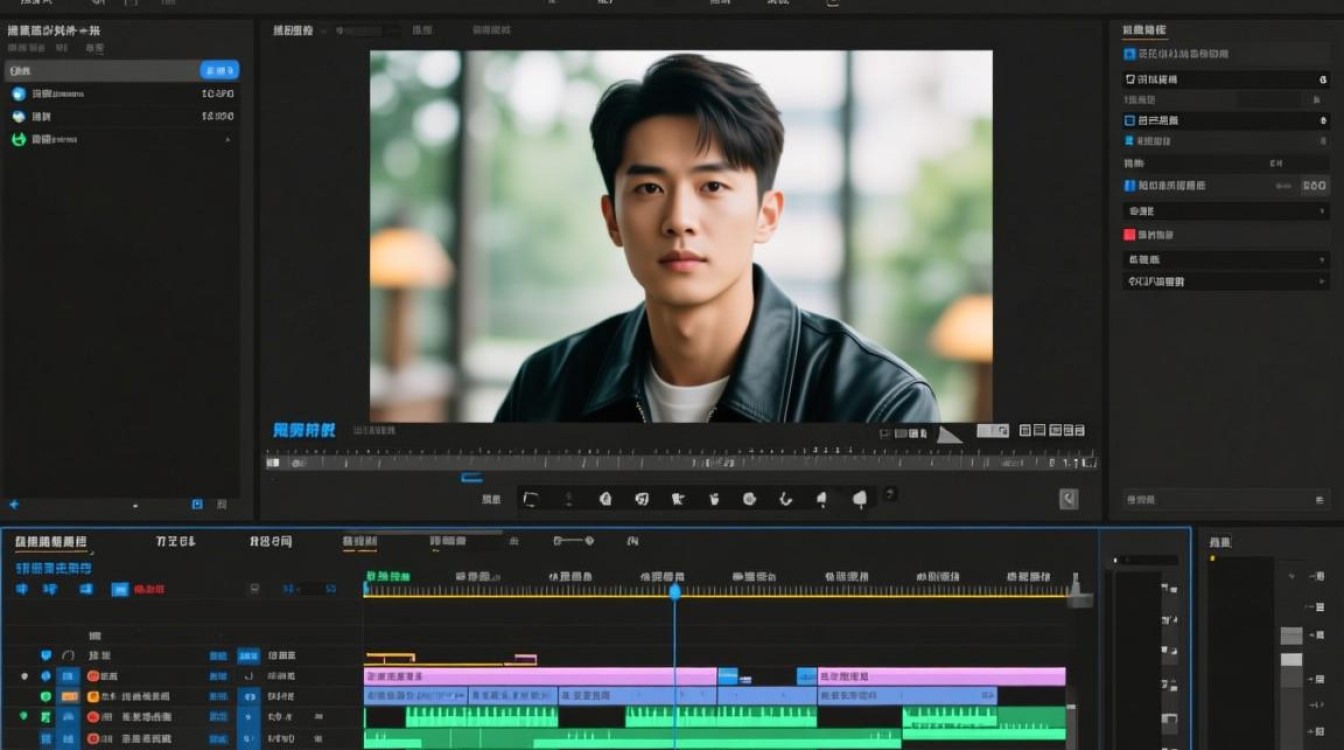Image resolution: width=1344 pixels, height=750 pixels.
Task: Click the blue playhead marker on timeline ruler
Action: tap(675, 592)
